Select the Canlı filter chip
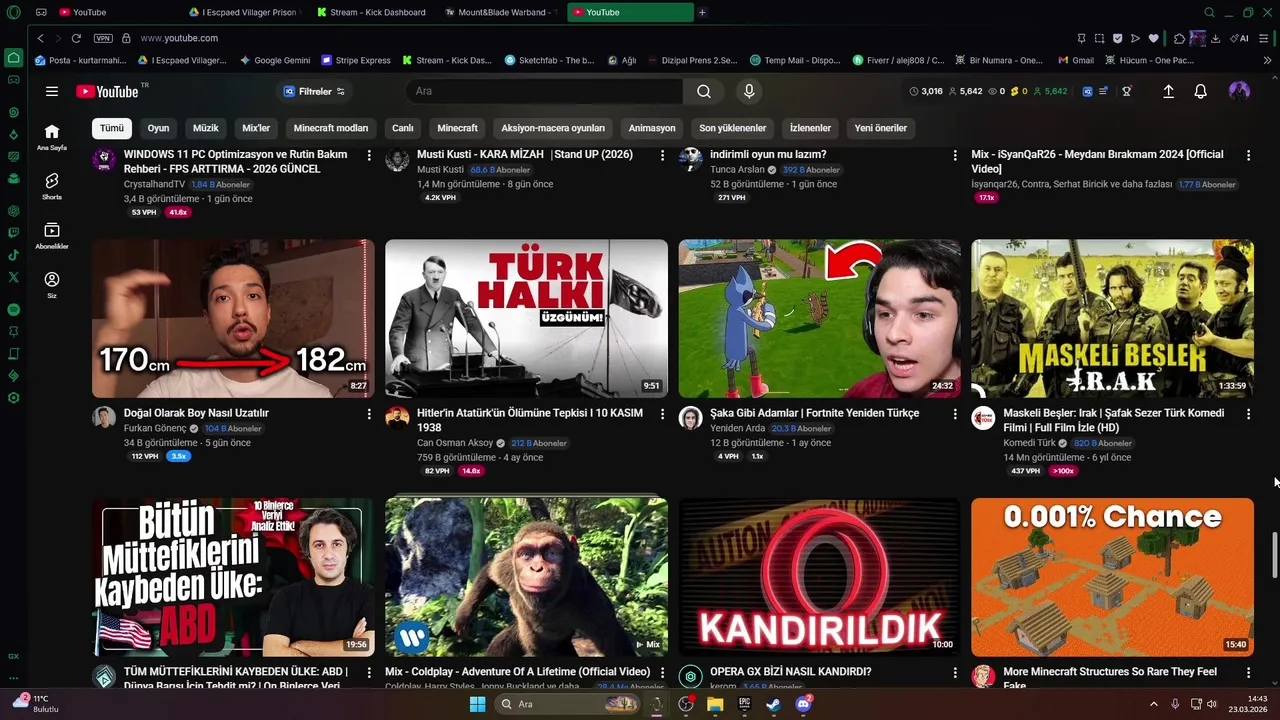The width and height of the screenshot is (1280, 720). [x=403, y=128]
